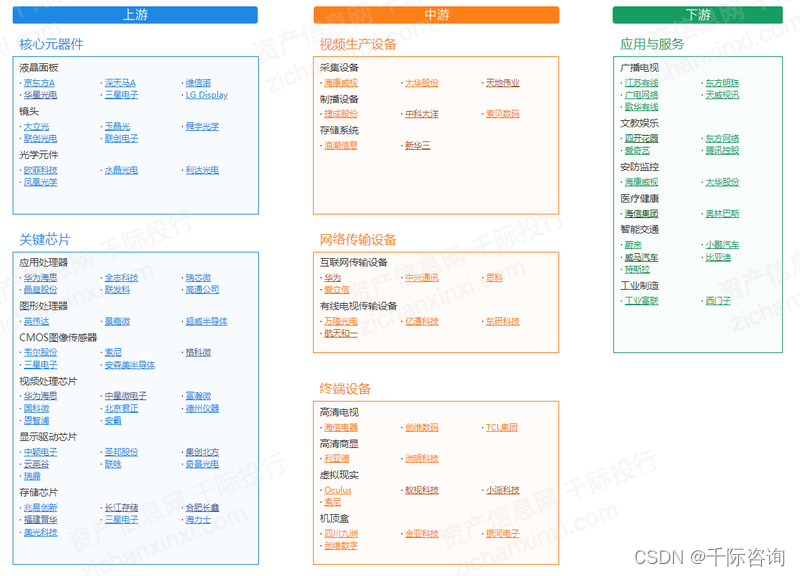
Task: Open the 德州仪器 link
Action: coord(202,409)
